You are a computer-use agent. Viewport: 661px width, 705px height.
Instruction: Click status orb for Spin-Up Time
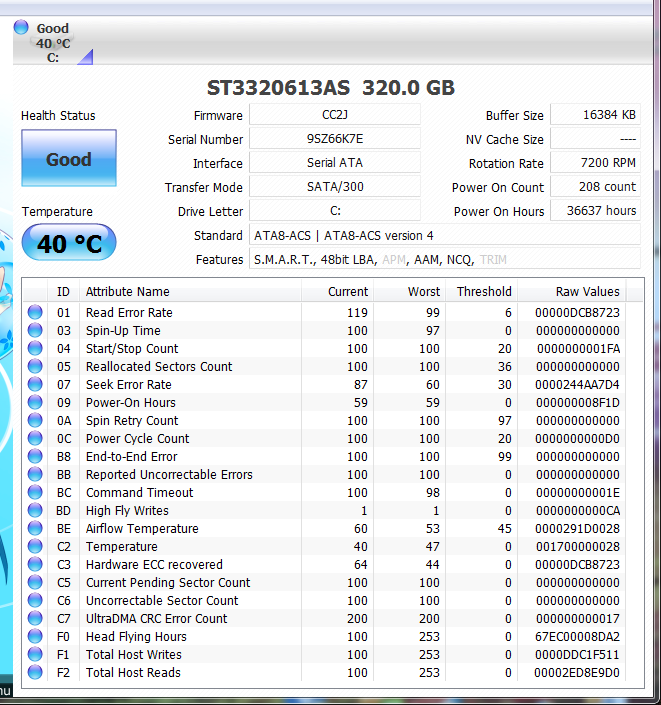35,330
